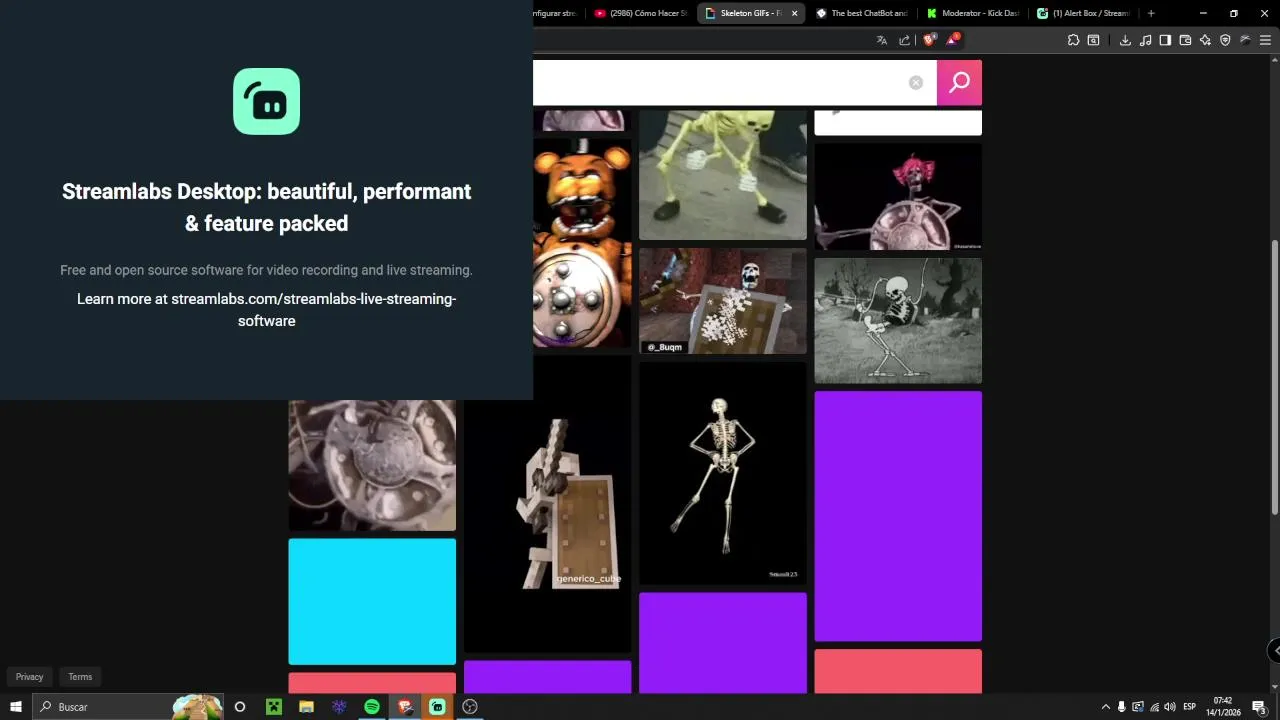
Task: Click the share page icon in address bar
Action: pos(905,40)
